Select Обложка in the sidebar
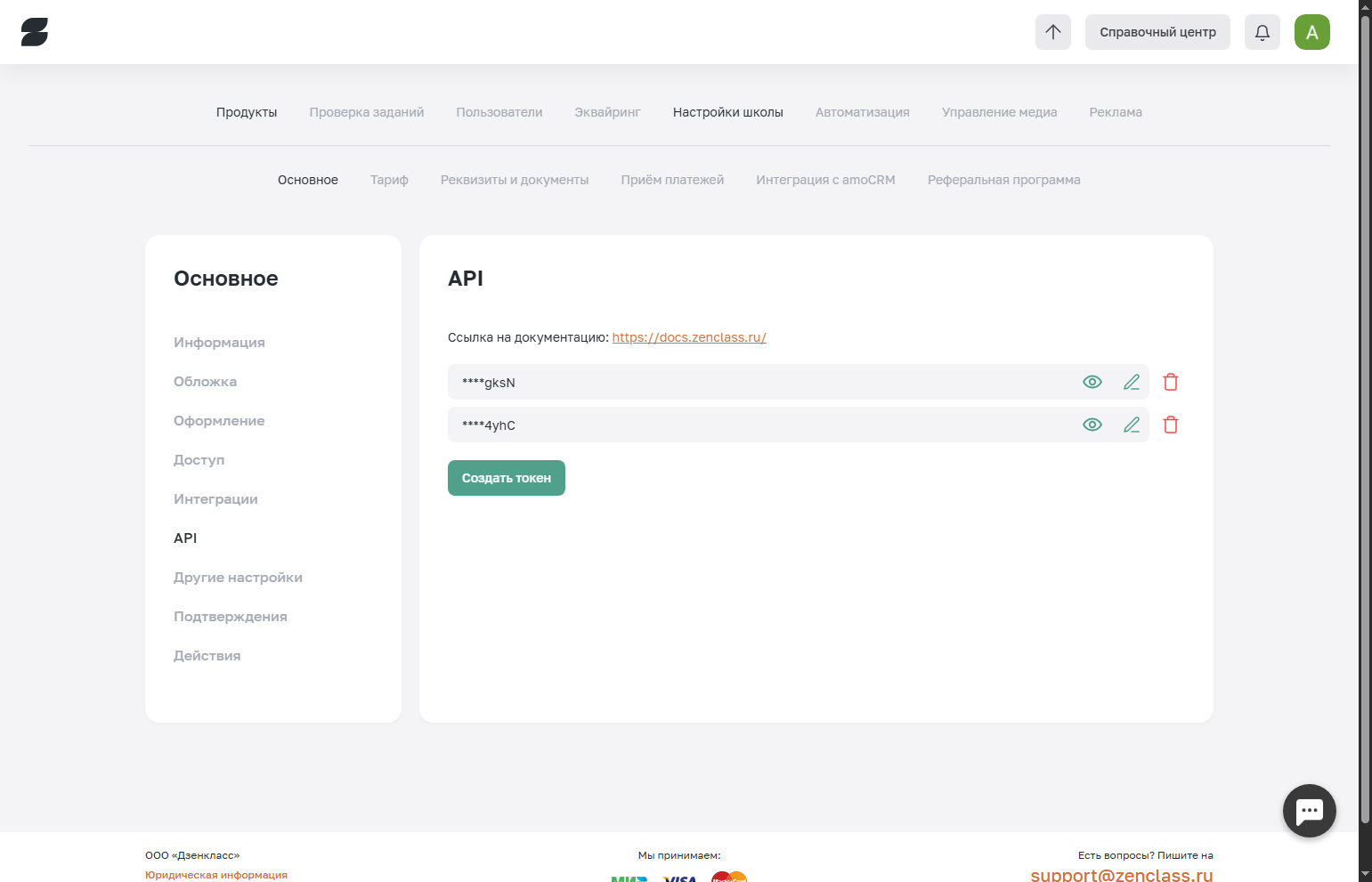Image resolution: width=1372 pixels, height=882 pixels. coord(205,382)
